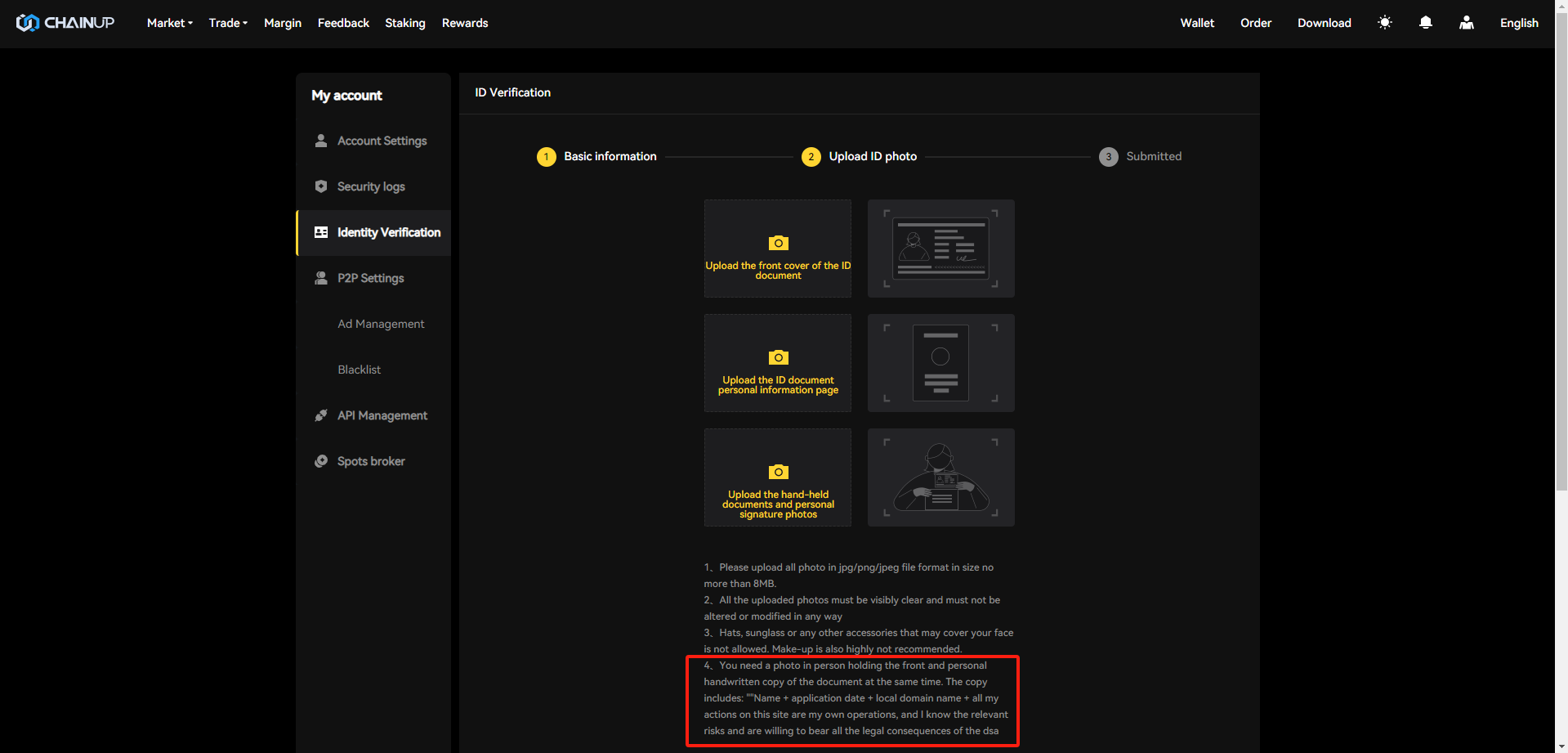Click camera icon for hand-held document upload

click(x=778, y=472)
